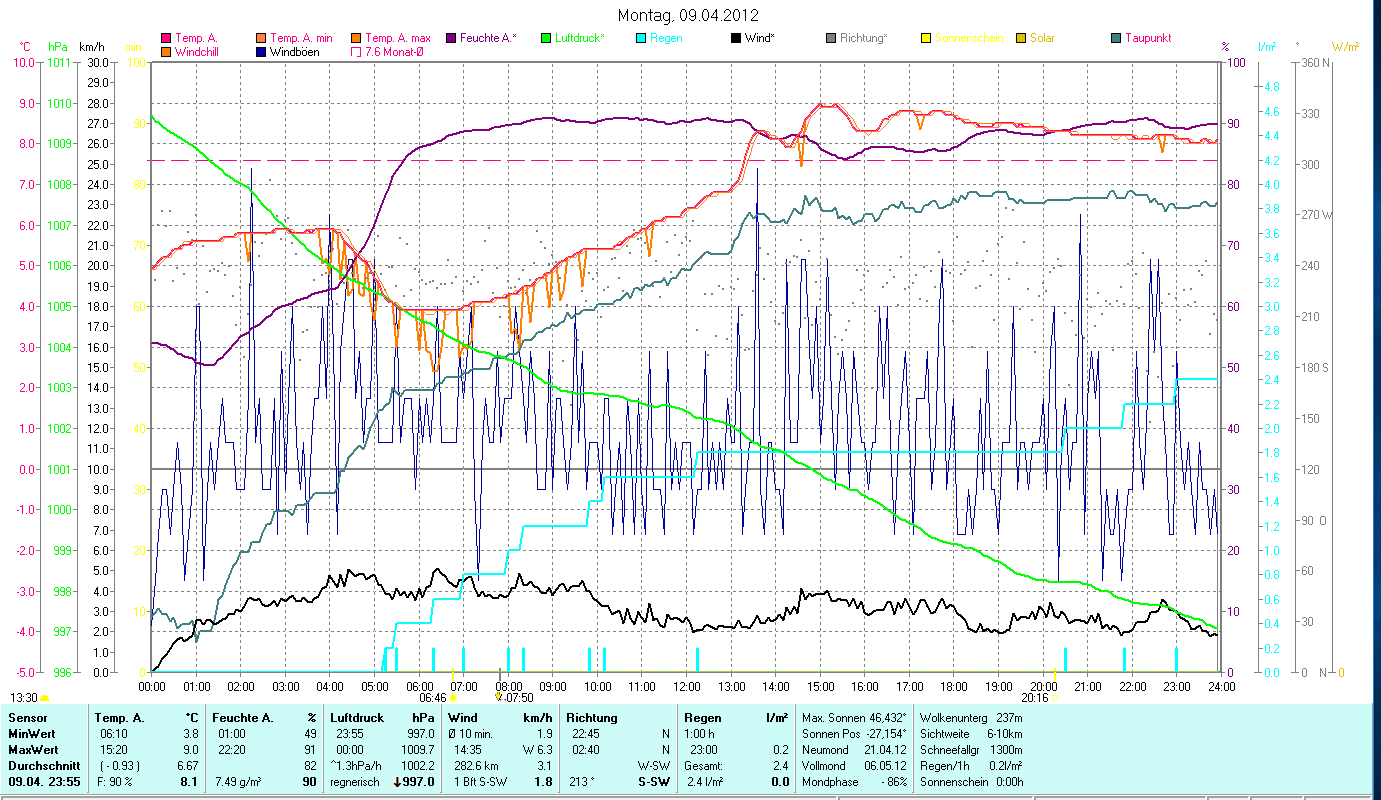
Task: Select the gray Richtung* legend swatch
Action: coord(831,39)
